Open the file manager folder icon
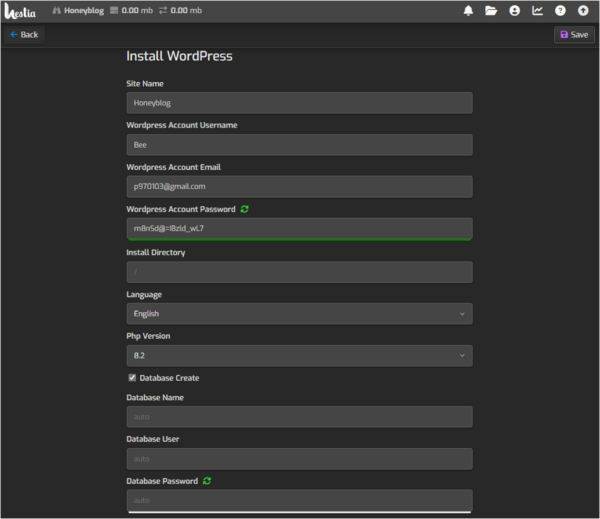This screenshot has width=600, height=519. coord(491,11)
